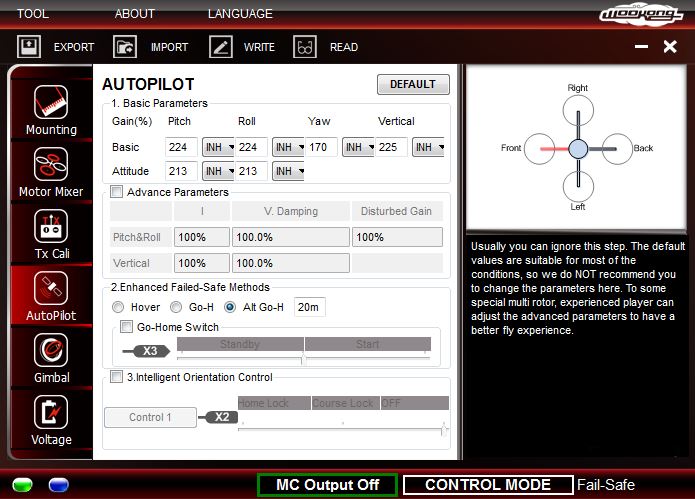
Task: Expand the Roll attitude gain INH dropdown
Action: click(288, 171)
